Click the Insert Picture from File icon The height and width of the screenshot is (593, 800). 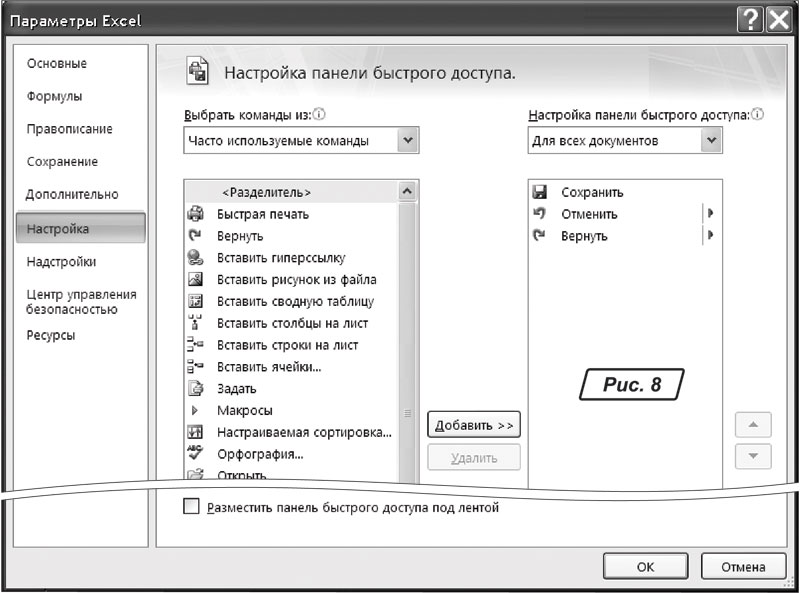(x=196, y=280)
